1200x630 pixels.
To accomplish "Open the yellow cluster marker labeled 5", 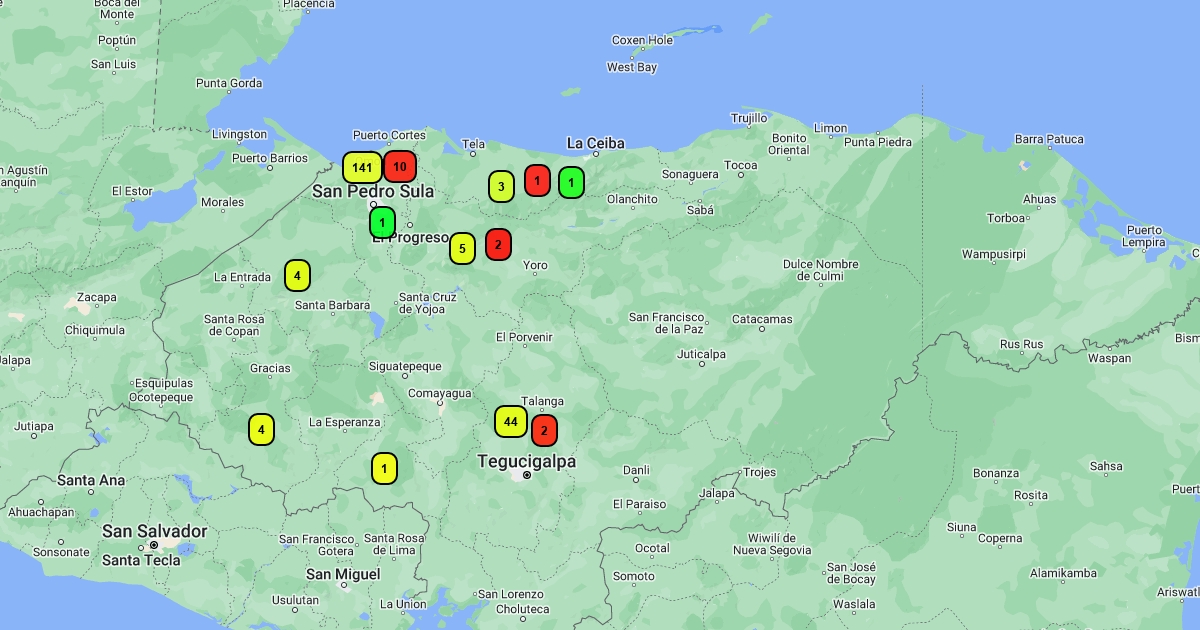I will pos(462,248).
